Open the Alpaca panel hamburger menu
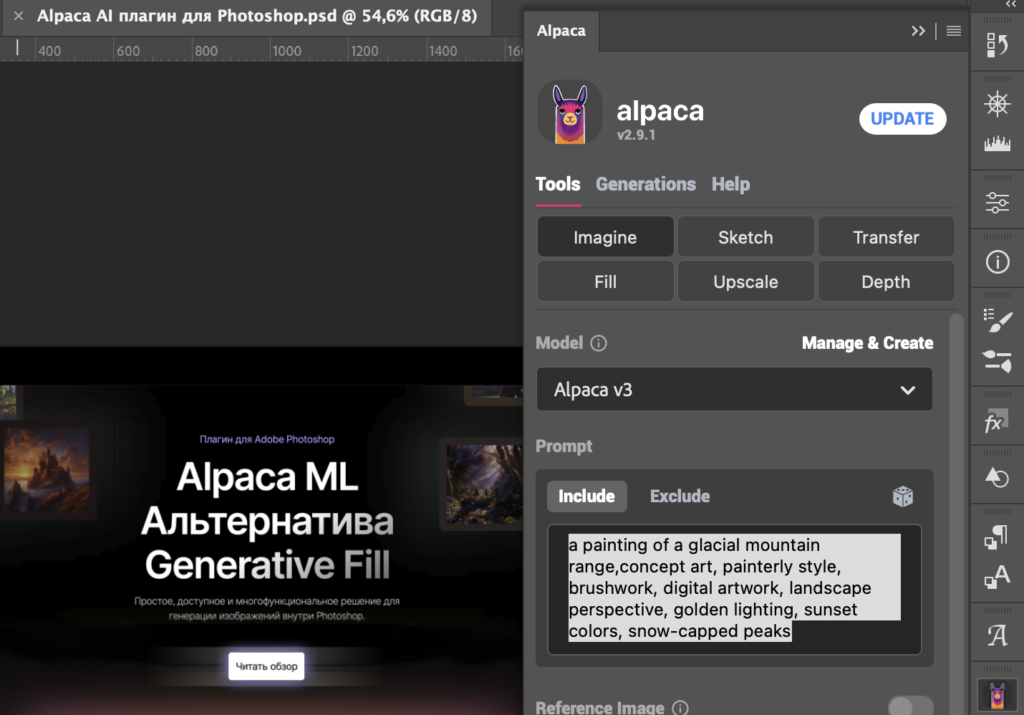The width and height of the screenshot is (1024, 715). (953, 31)
